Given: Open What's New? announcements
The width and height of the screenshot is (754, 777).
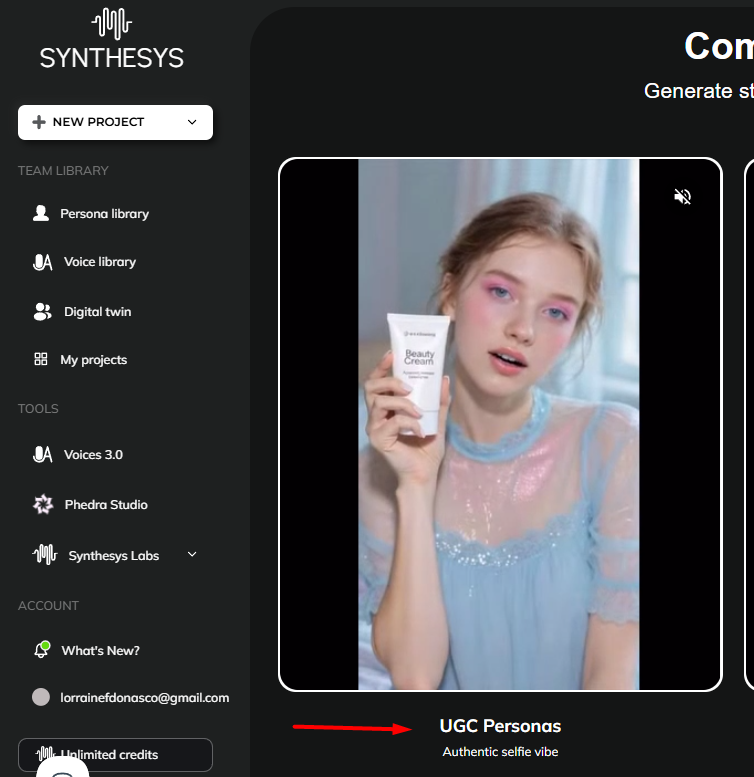Looking at the screenshot, I should tap(101, 650).
